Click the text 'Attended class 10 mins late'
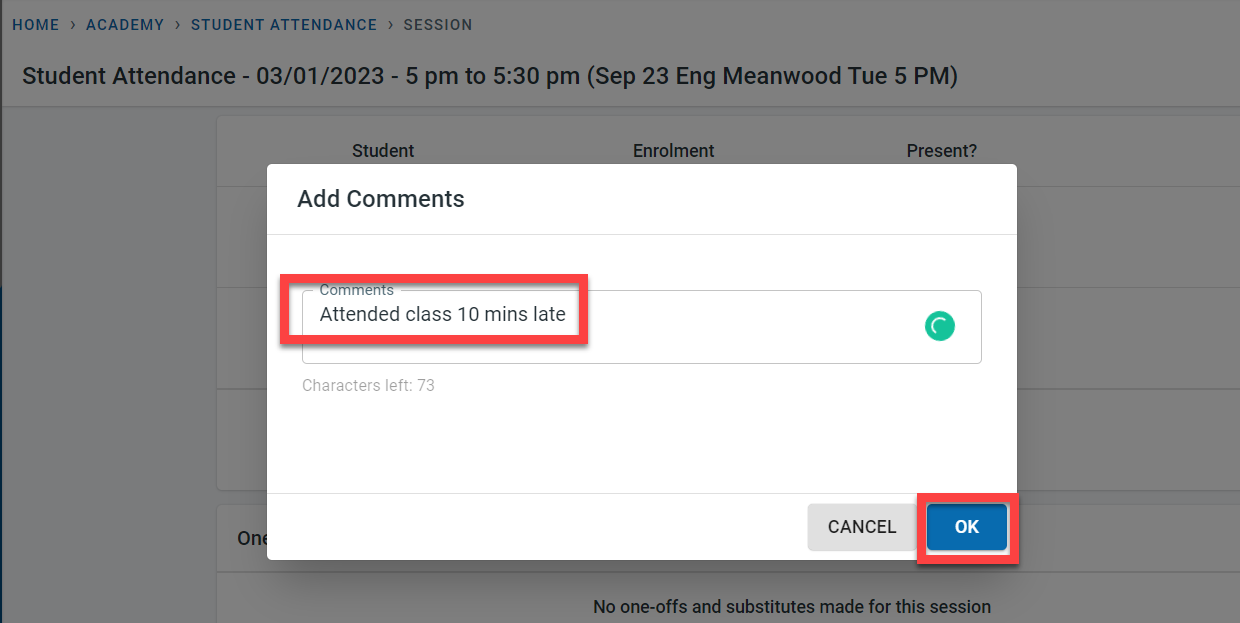This screenshot has height=623, width=1240. [443, 314]
